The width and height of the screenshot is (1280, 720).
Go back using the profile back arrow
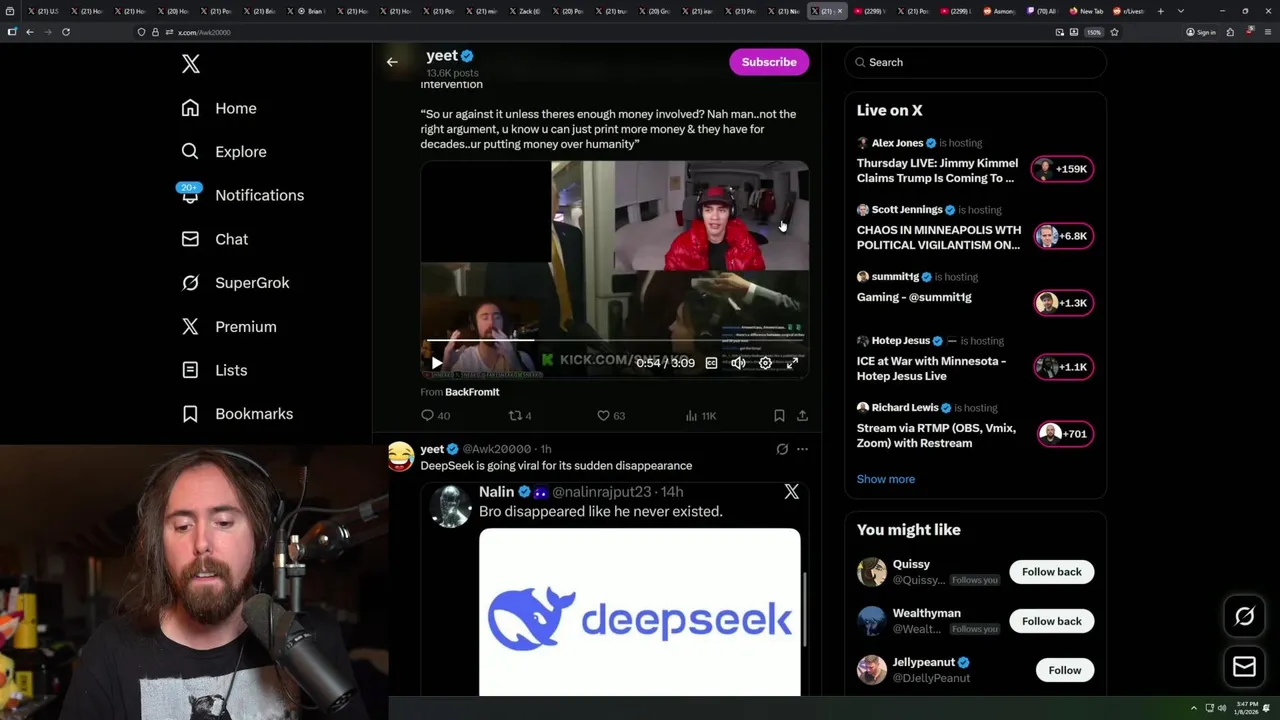click(x=392, y=62)
